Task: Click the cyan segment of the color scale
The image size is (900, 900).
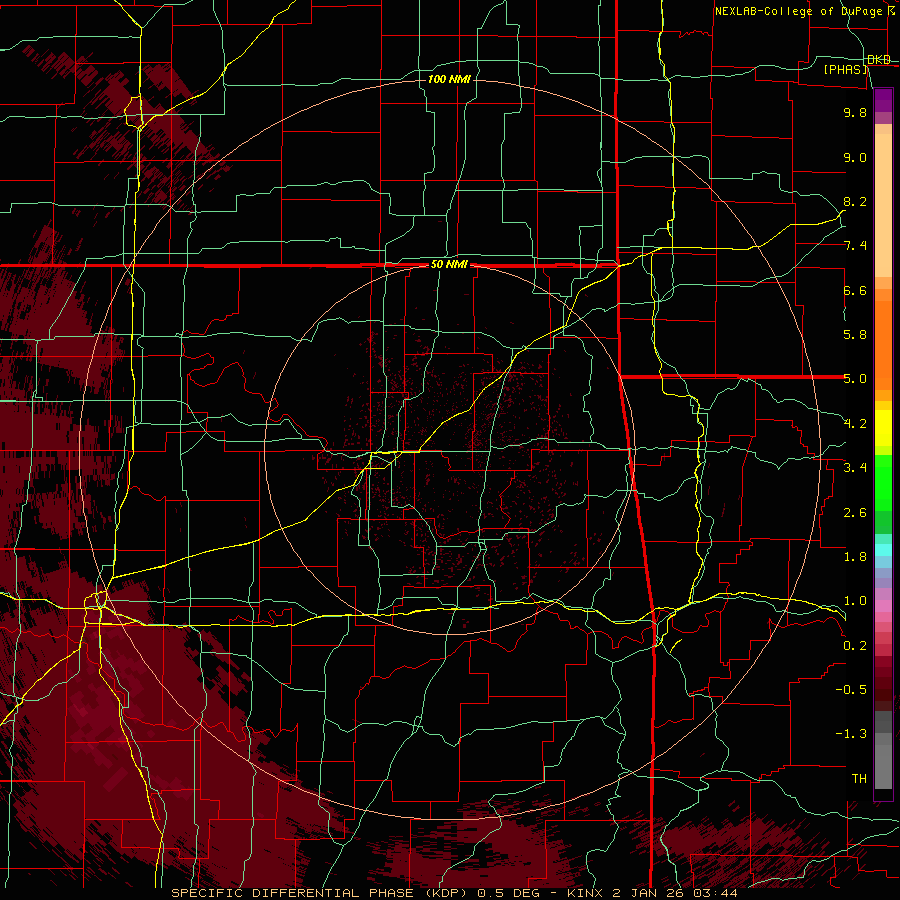Action: click(x=883, y=550)
